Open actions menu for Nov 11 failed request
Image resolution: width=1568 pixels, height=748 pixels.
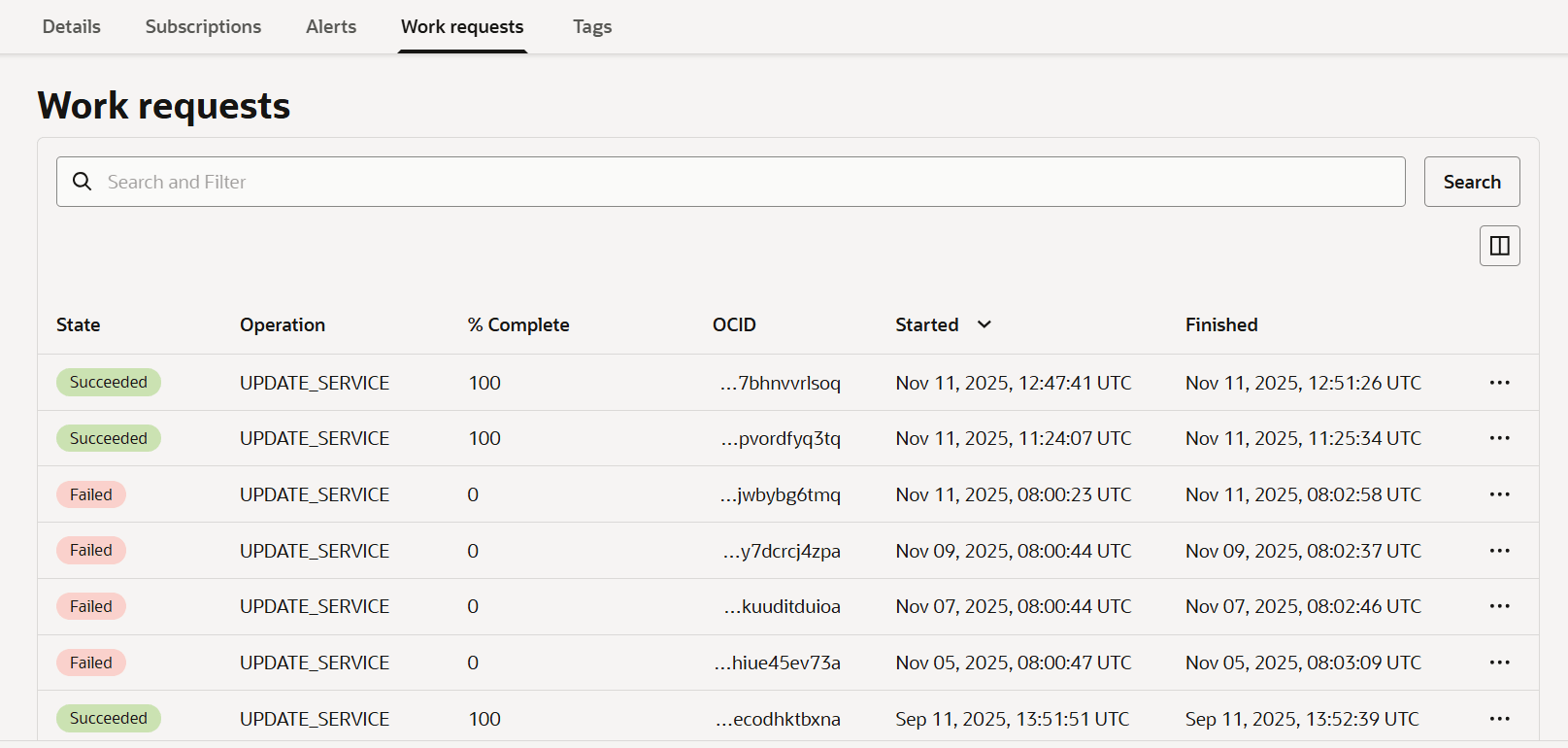1499,494
